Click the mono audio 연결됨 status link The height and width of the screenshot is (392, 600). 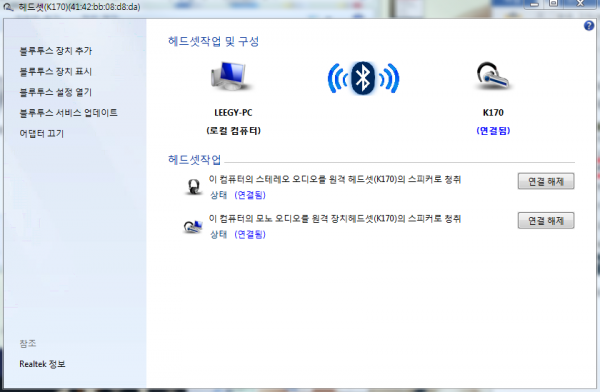click(250, 234)
